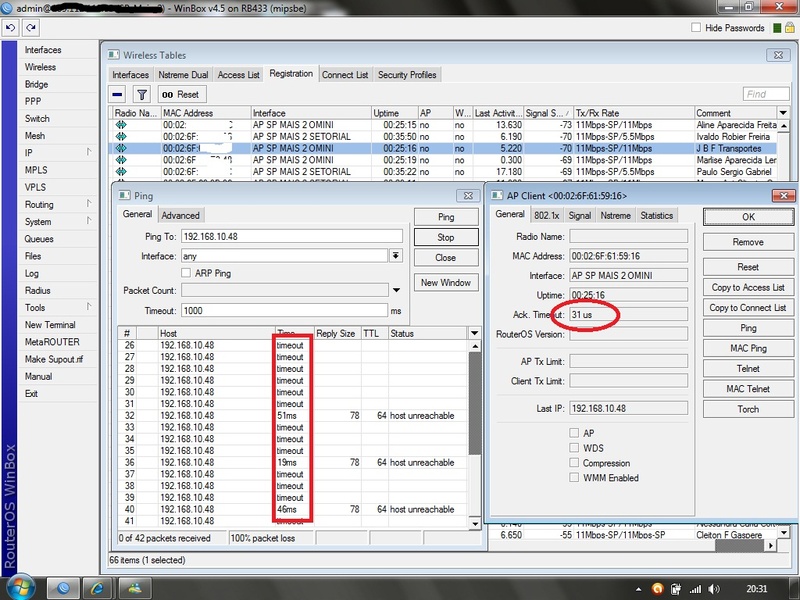Open the filter funnel in Wireless Tables
Image resolution: width=800 pixels, height=600 pixels.
click(142, 94)
